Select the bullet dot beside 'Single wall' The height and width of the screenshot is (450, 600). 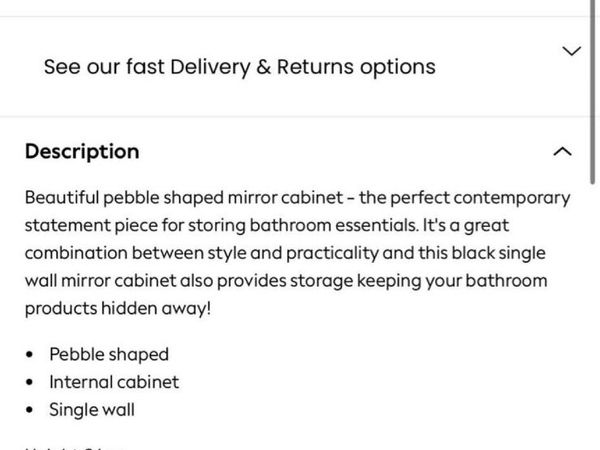(x=30, y=411)
